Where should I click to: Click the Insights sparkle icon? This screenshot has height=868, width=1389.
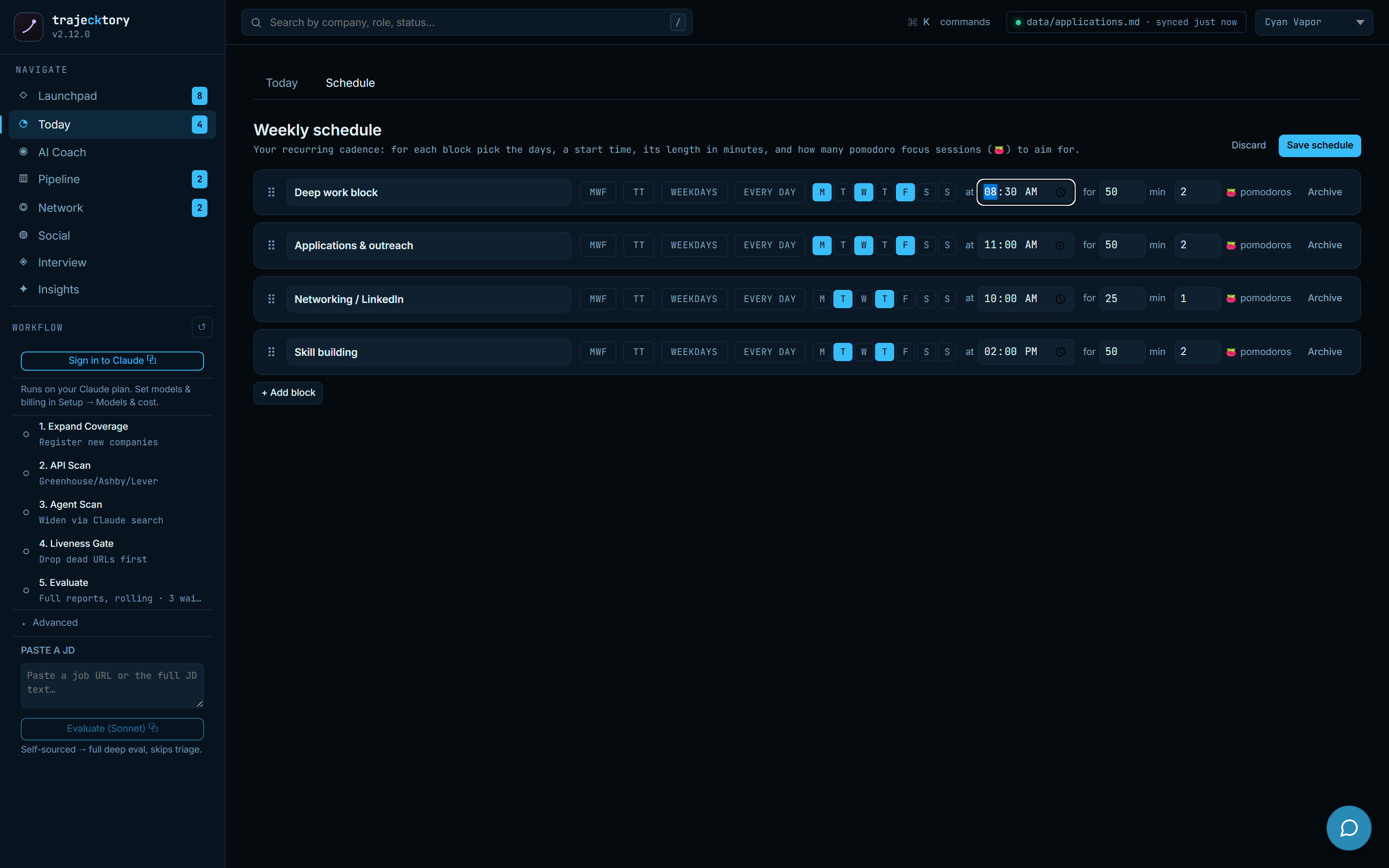(x=23, y=289)
